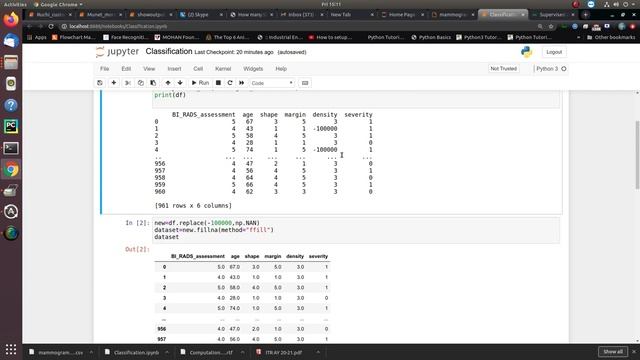
Task: Open the Python Basics bookmark
Action: tap(431, 37)
